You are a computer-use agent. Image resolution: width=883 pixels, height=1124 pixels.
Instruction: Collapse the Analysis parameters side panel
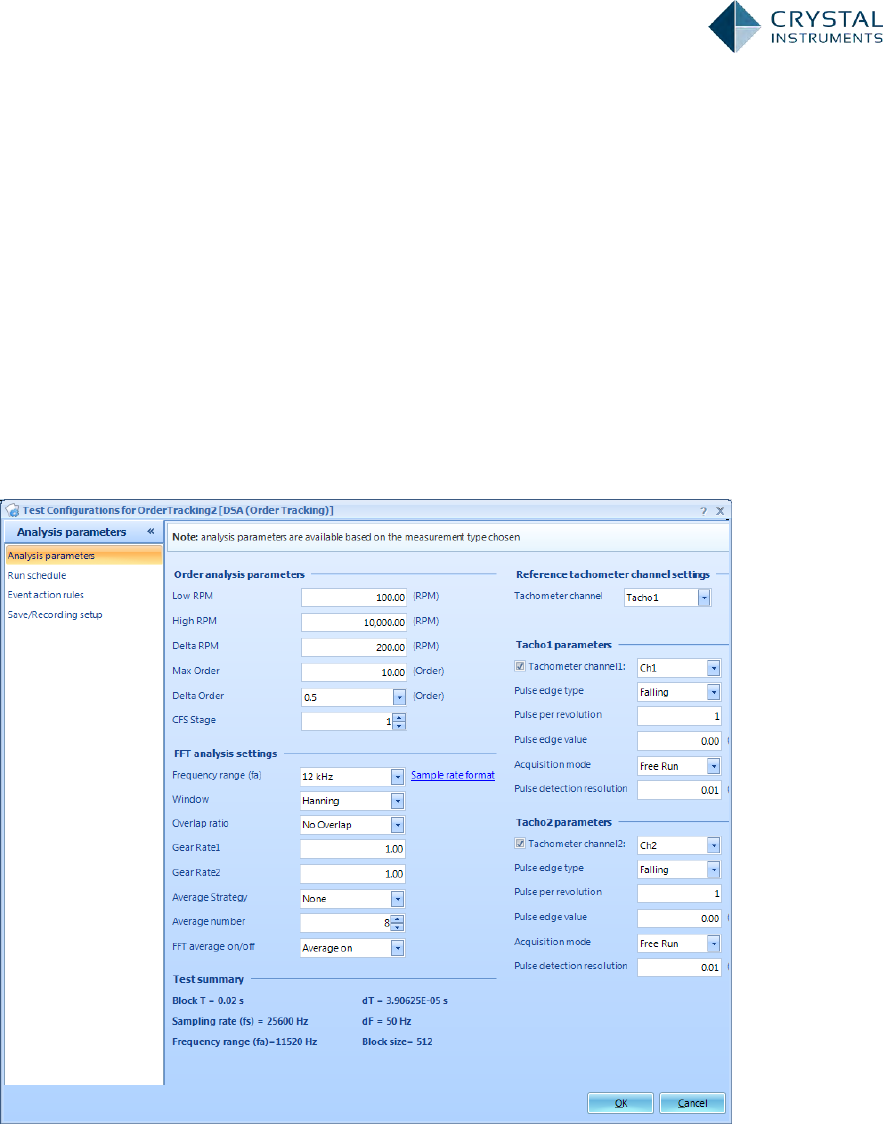[151, 531]
